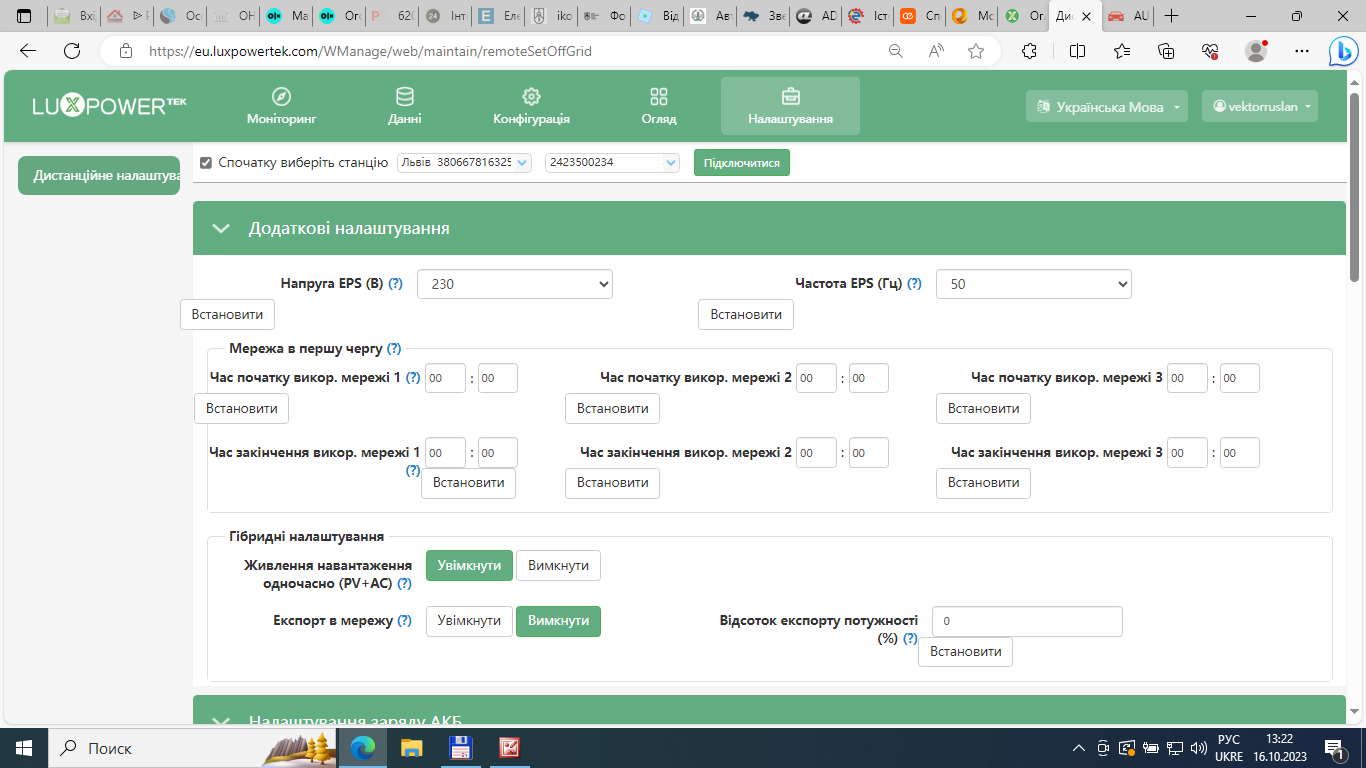The width and height of the screenshot is (1366, 768).
Task: Open browser Extensions puzzle icon
Action: point(1030,51)
